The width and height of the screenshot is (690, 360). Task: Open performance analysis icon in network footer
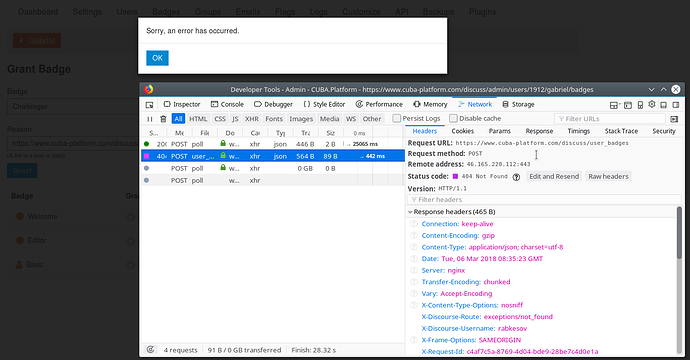(x=150, y=349)
